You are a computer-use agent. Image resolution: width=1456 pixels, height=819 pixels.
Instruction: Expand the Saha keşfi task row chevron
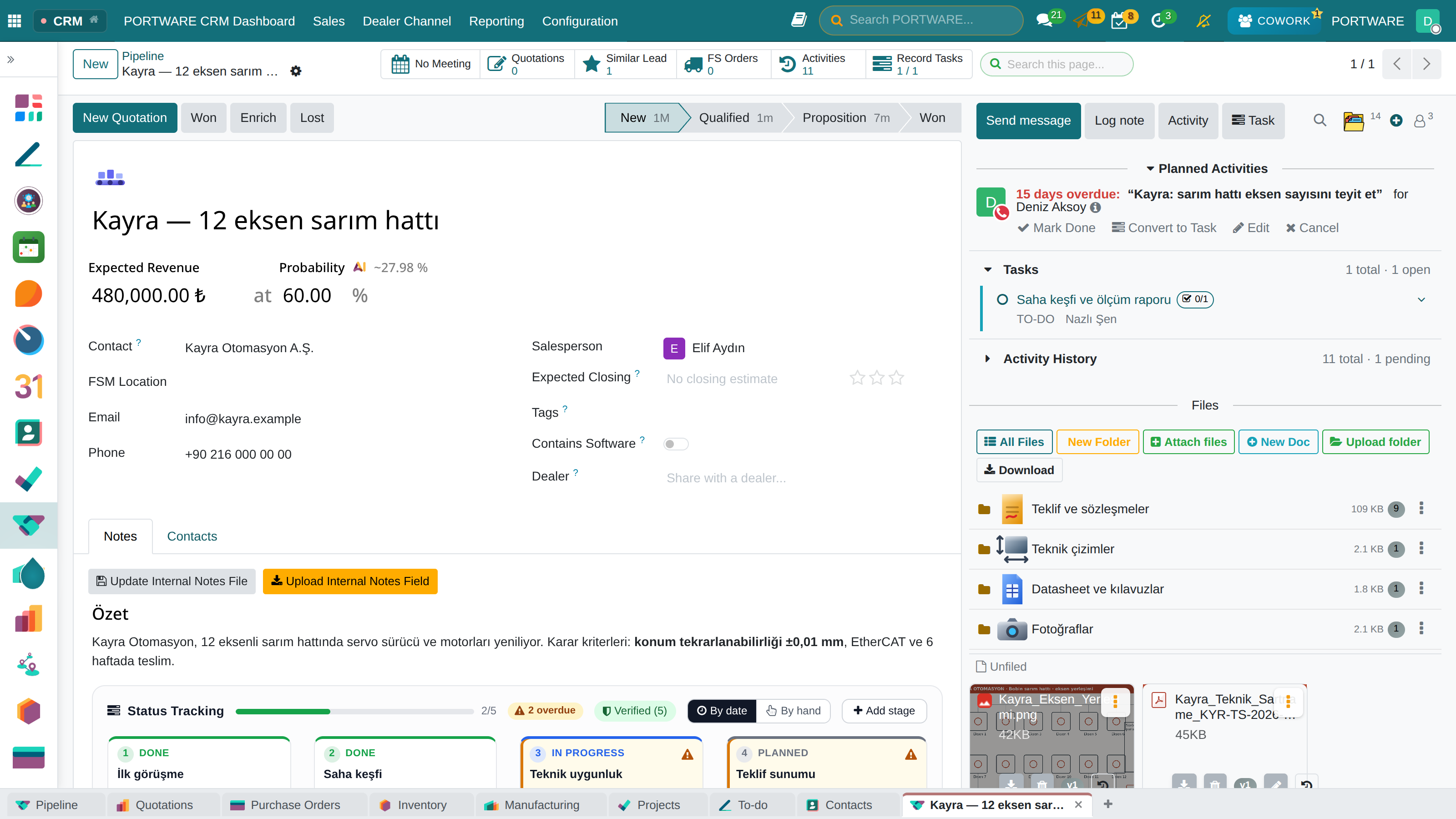pos(1421,299)
